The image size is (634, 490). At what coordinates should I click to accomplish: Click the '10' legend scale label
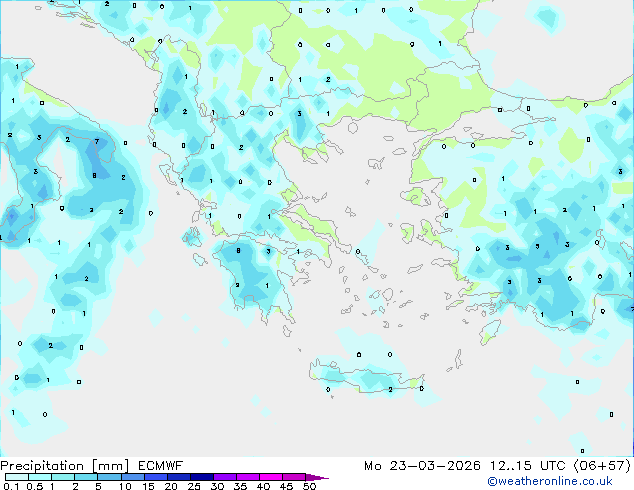point(125,486)
